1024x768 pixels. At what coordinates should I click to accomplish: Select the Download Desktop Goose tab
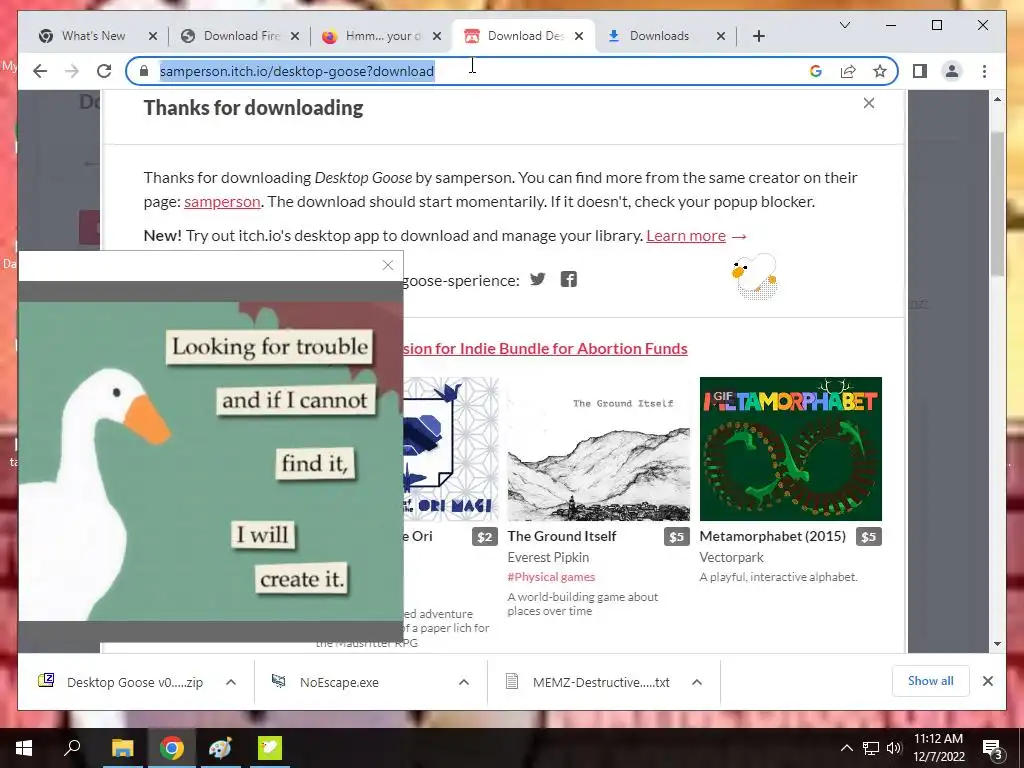[525, 36]
